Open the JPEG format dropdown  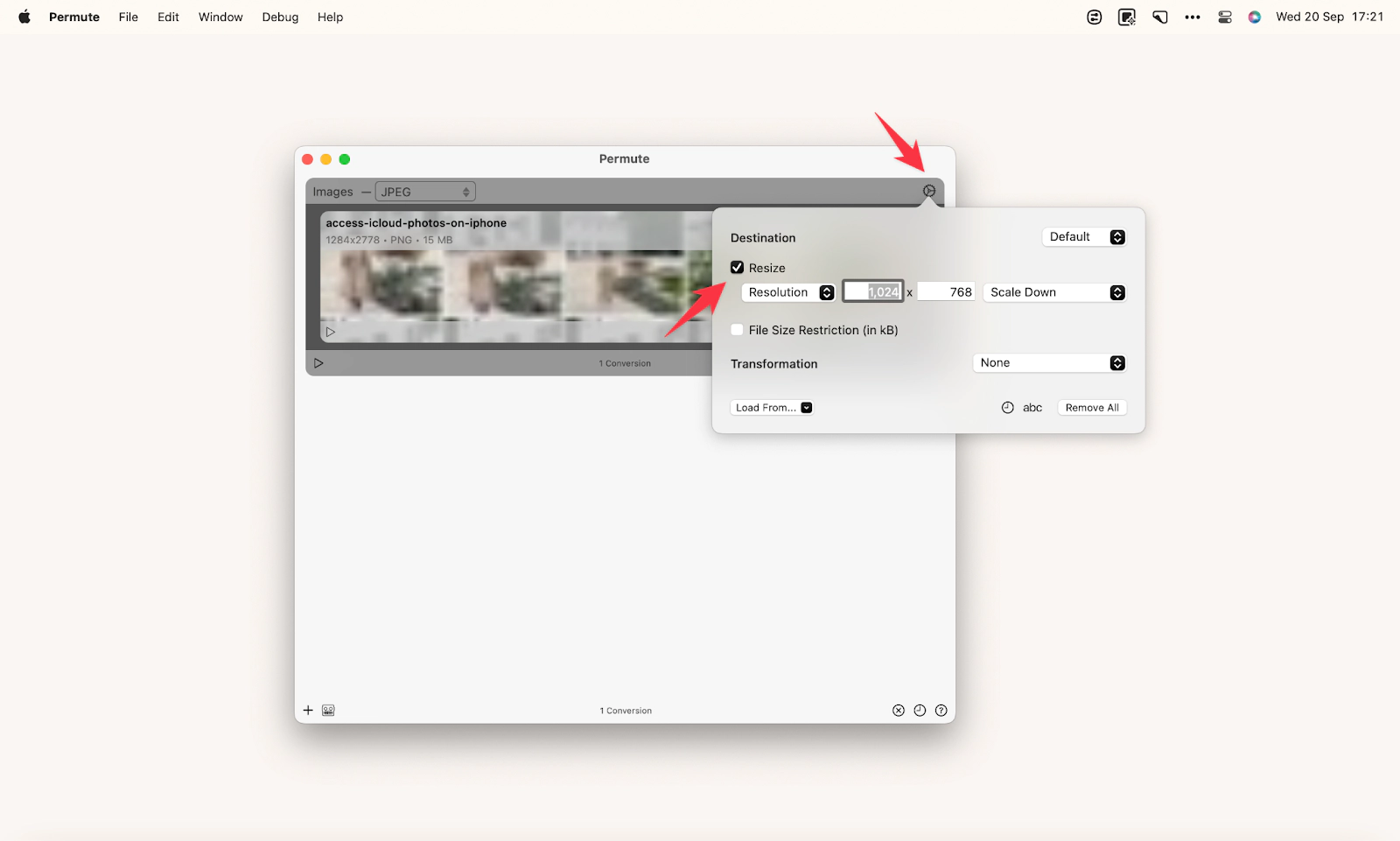(x=425, y=192)
